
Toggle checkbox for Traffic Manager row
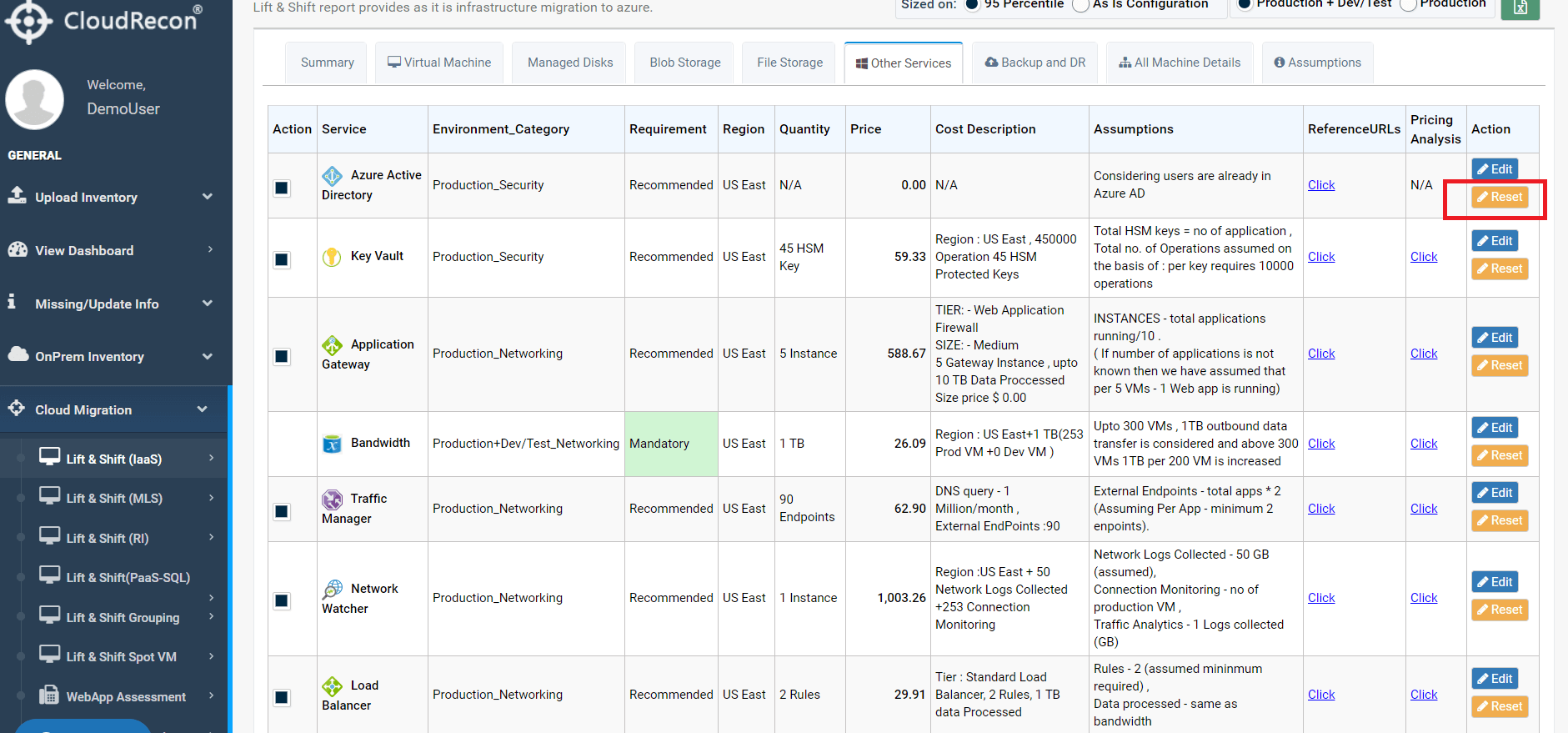(282, 511)
